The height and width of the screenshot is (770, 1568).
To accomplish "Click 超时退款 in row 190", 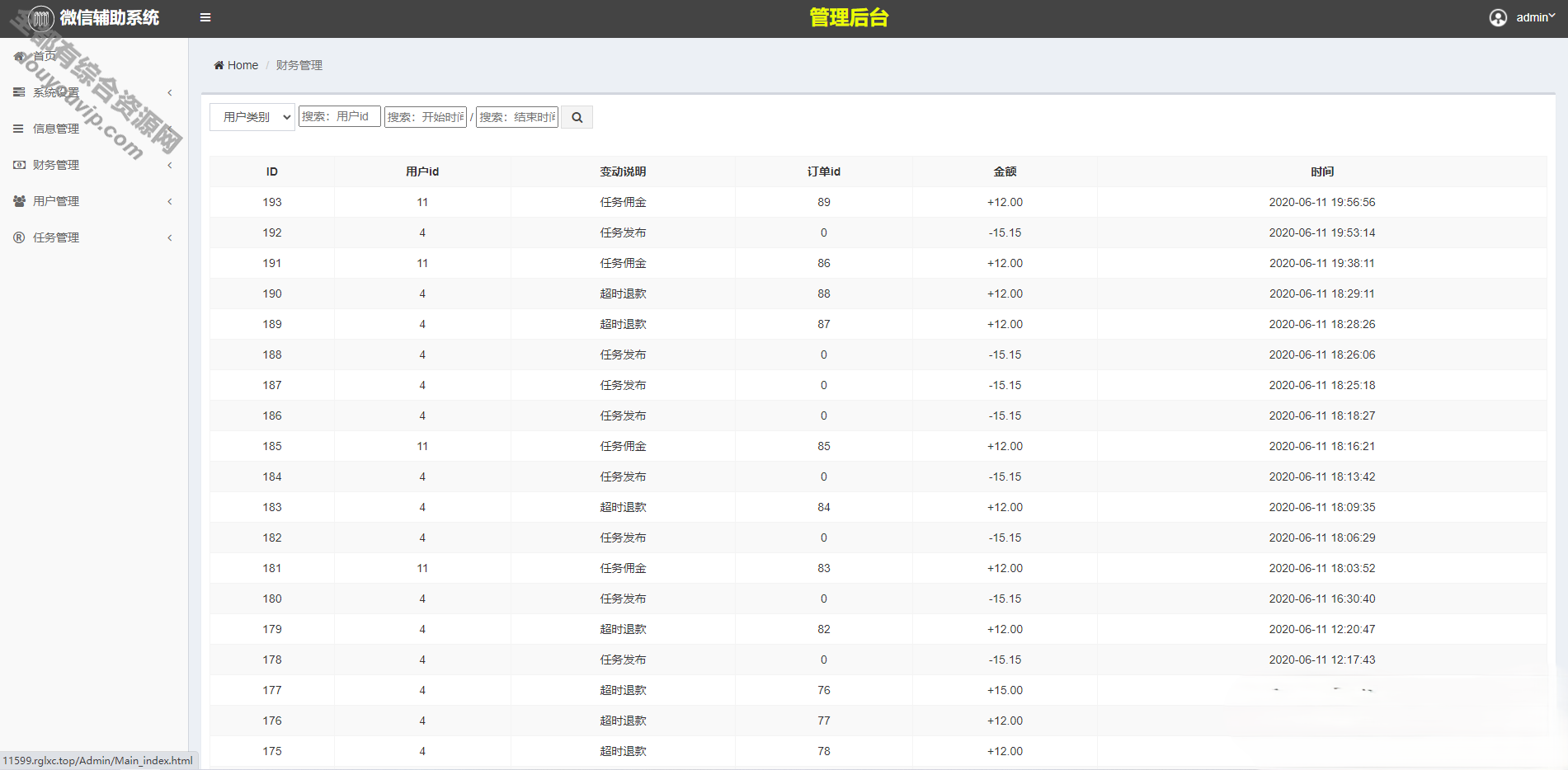I will coord(623,293).
